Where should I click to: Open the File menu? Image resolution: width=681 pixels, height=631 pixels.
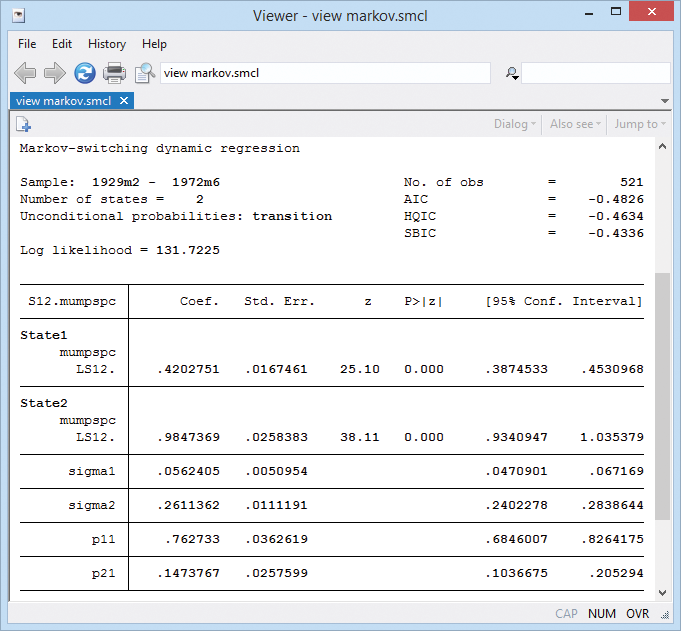tap(27, 44)
